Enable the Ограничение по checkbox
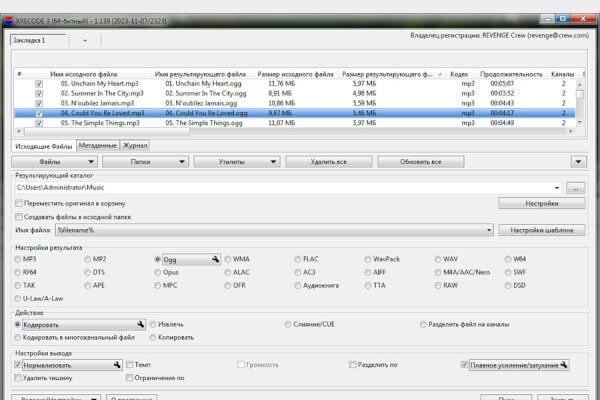 [x=129, y=378]
